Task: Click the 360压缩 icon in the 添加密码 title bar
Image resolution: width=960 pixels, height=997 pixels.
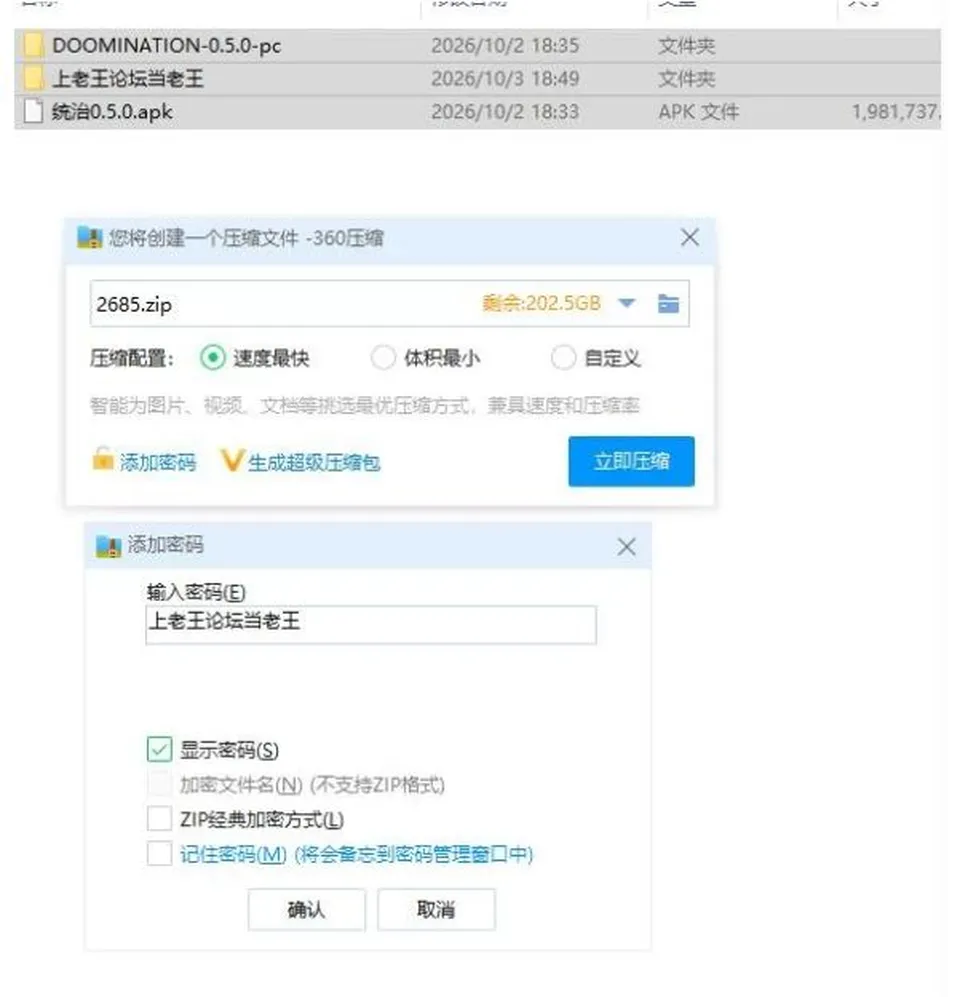Action: click(108, 546)
